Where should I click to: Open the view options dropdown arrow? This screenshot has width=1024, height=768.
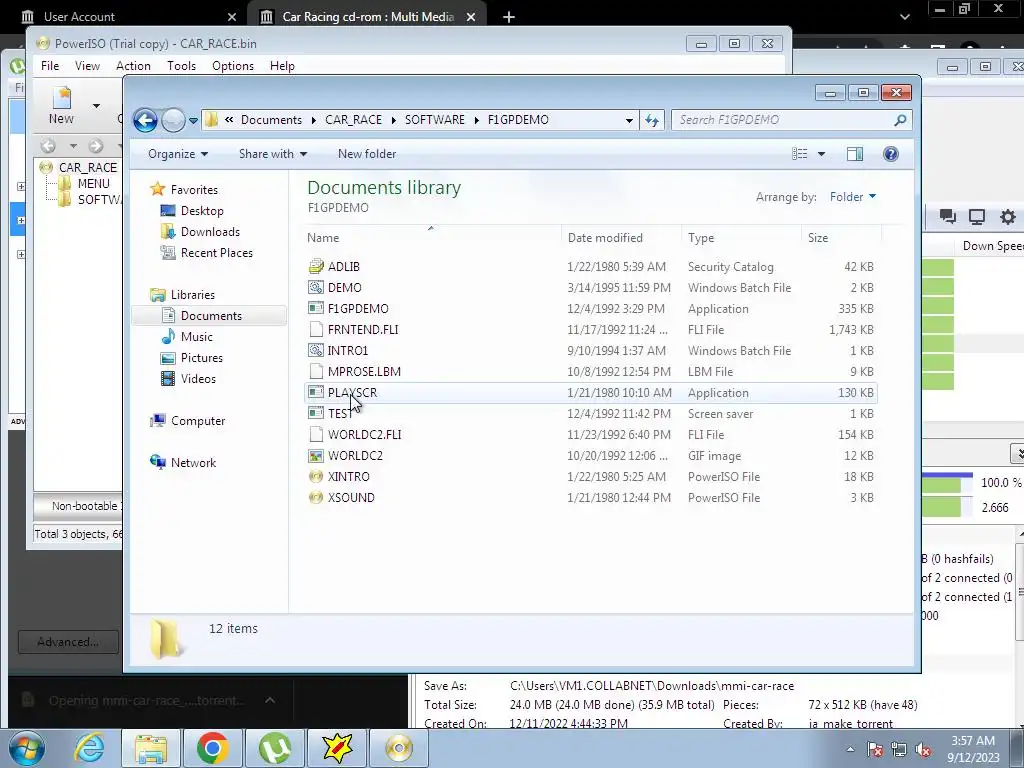tap(822, 154)
